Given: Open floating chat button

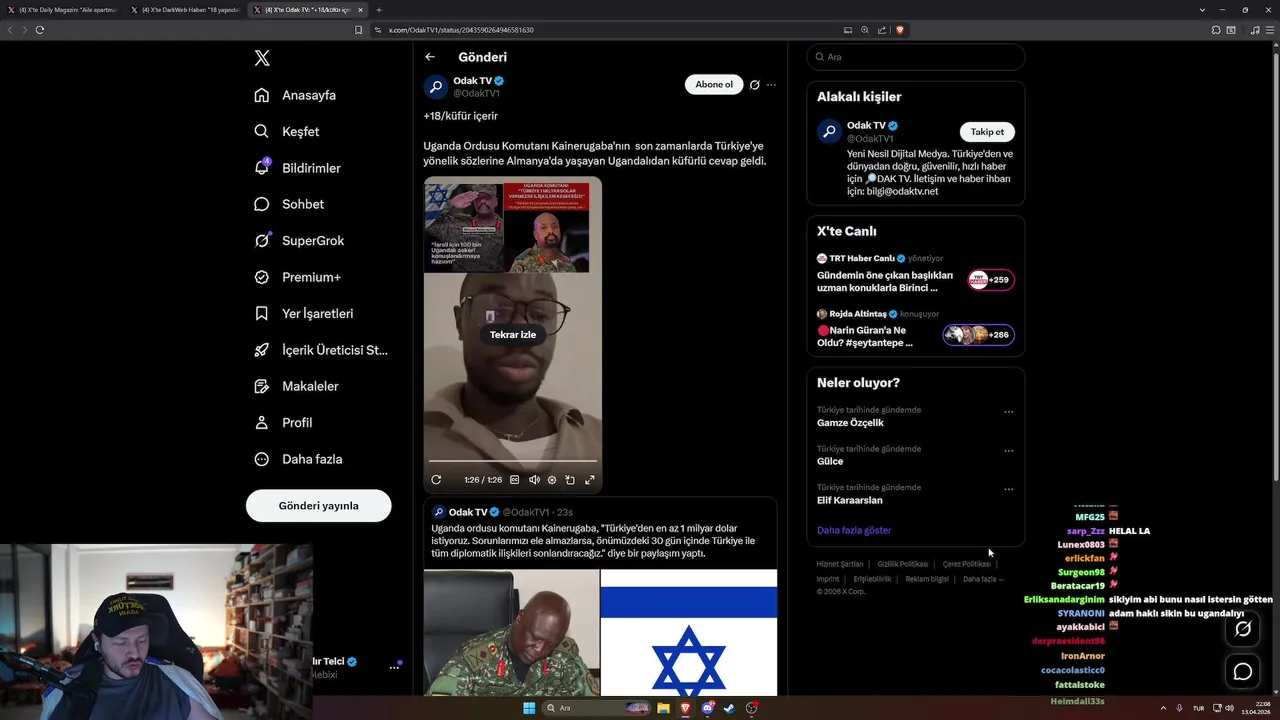Looking at the screenshot, I should coord(1243,672).
